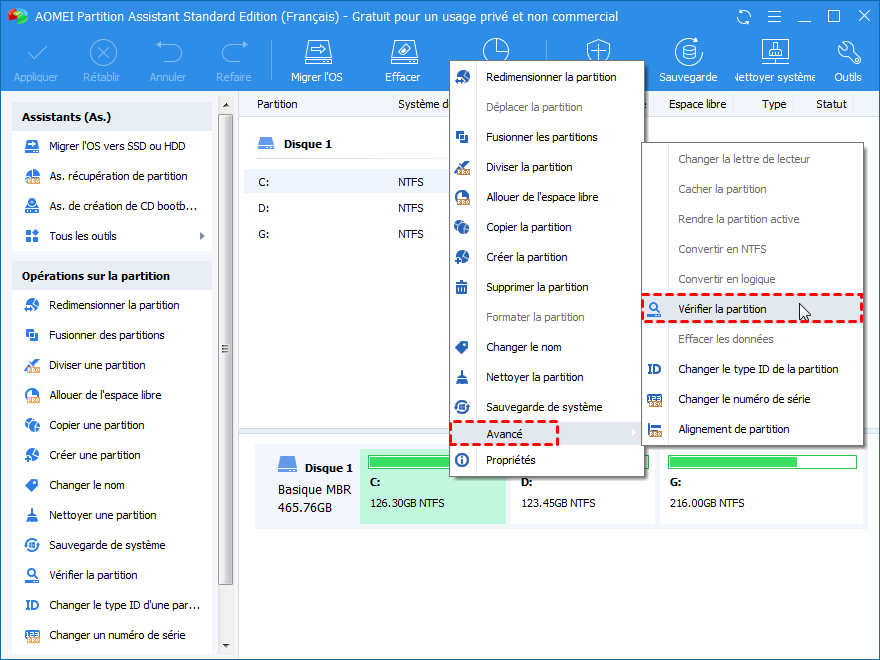Click Disque 1 header in partition list
The height and width of the screenshot is (660, 880).
tap(295, 144)
